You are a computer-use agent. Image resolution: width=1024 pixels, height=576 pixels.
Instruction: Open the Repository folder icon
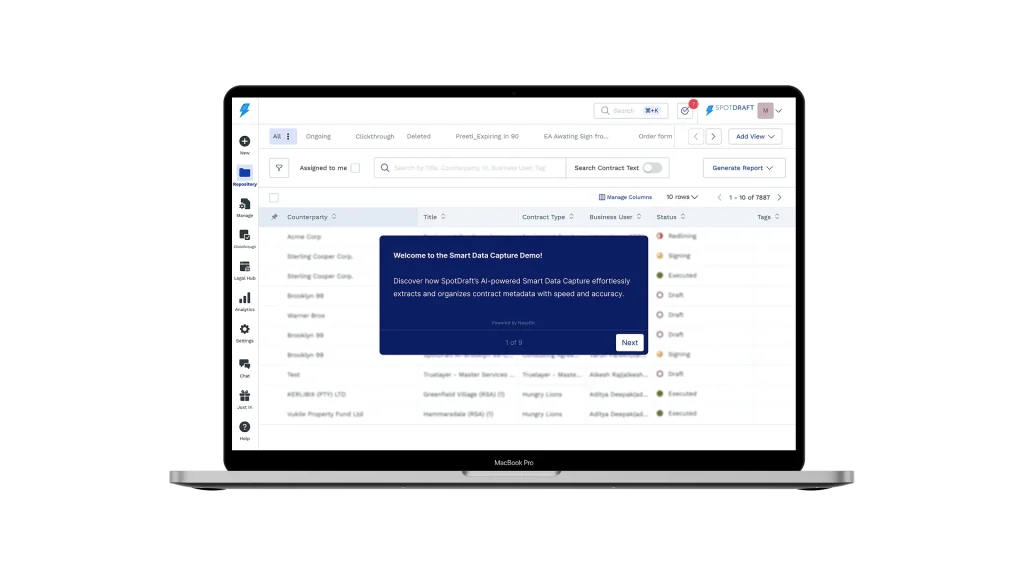(244, 172)
